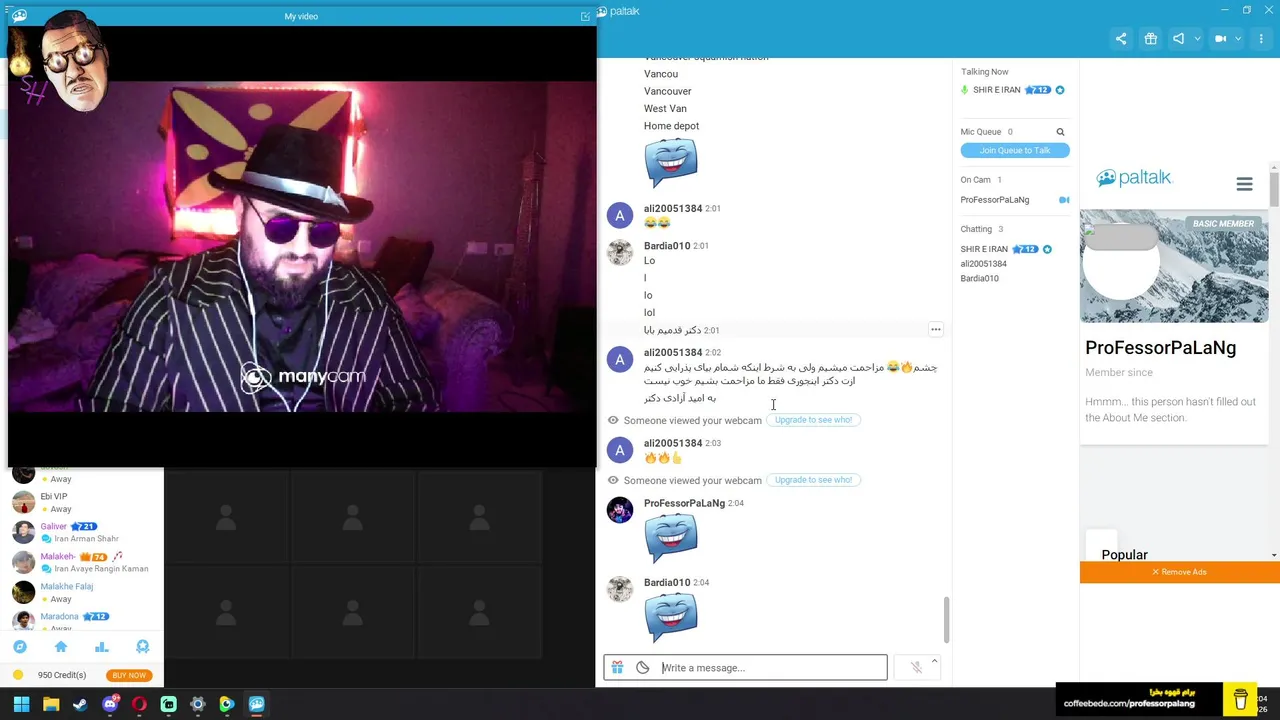
Task: Expand the speaker volume dropdown arrow
Action: coord(1197,39)
